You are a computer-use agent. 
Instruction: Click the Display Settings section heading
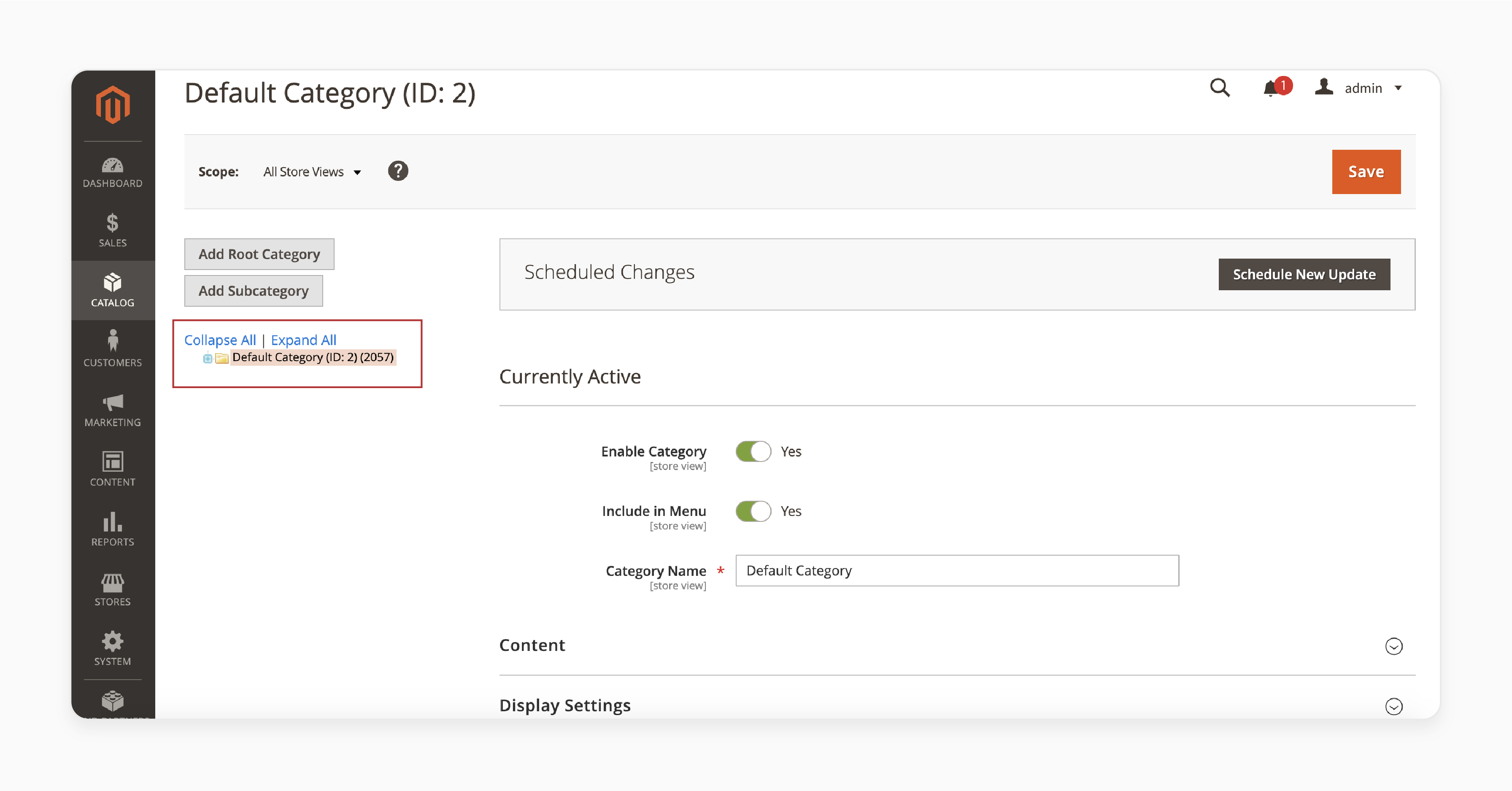point(564,705)
